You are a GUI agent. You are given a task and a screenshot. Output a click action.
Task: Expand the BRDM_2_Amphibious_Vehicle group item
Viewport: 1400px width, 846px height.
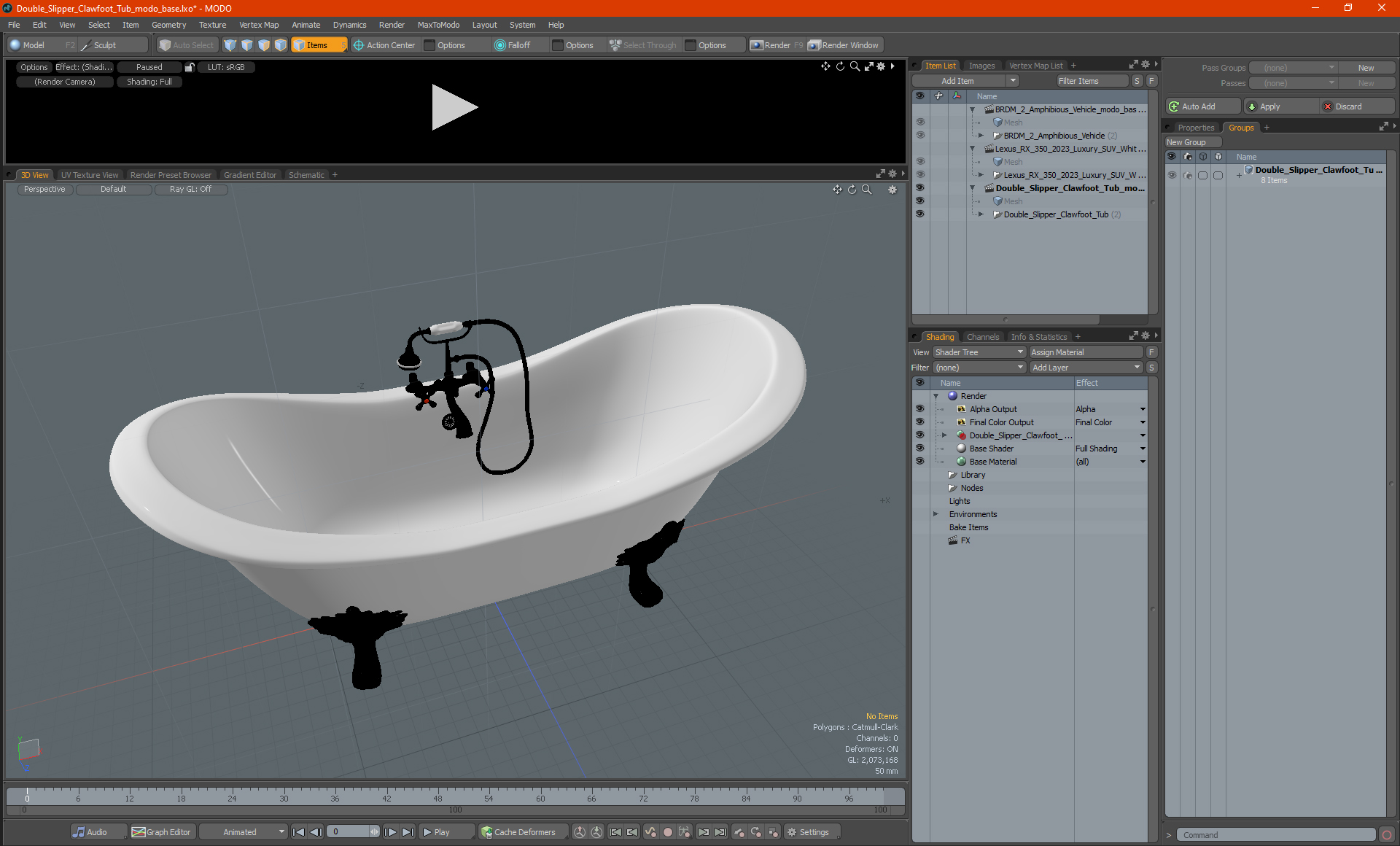coord(981,136)
